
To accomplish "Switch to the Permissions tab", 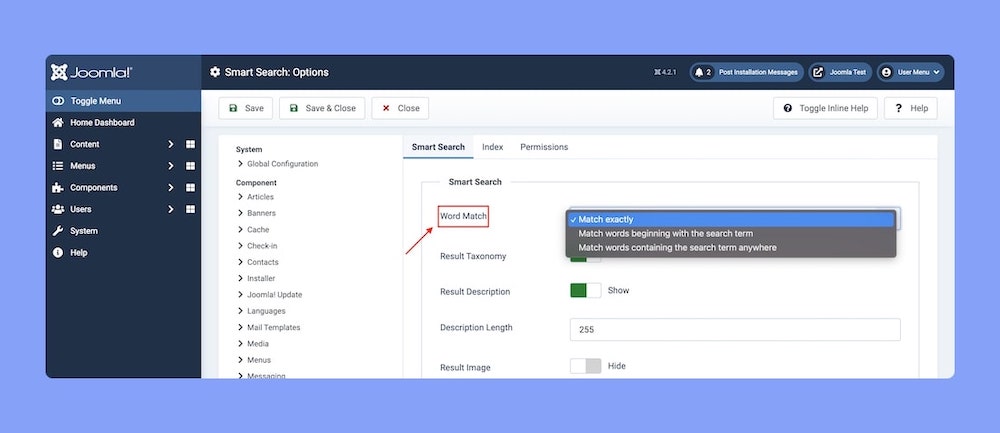I will point(544,147).
